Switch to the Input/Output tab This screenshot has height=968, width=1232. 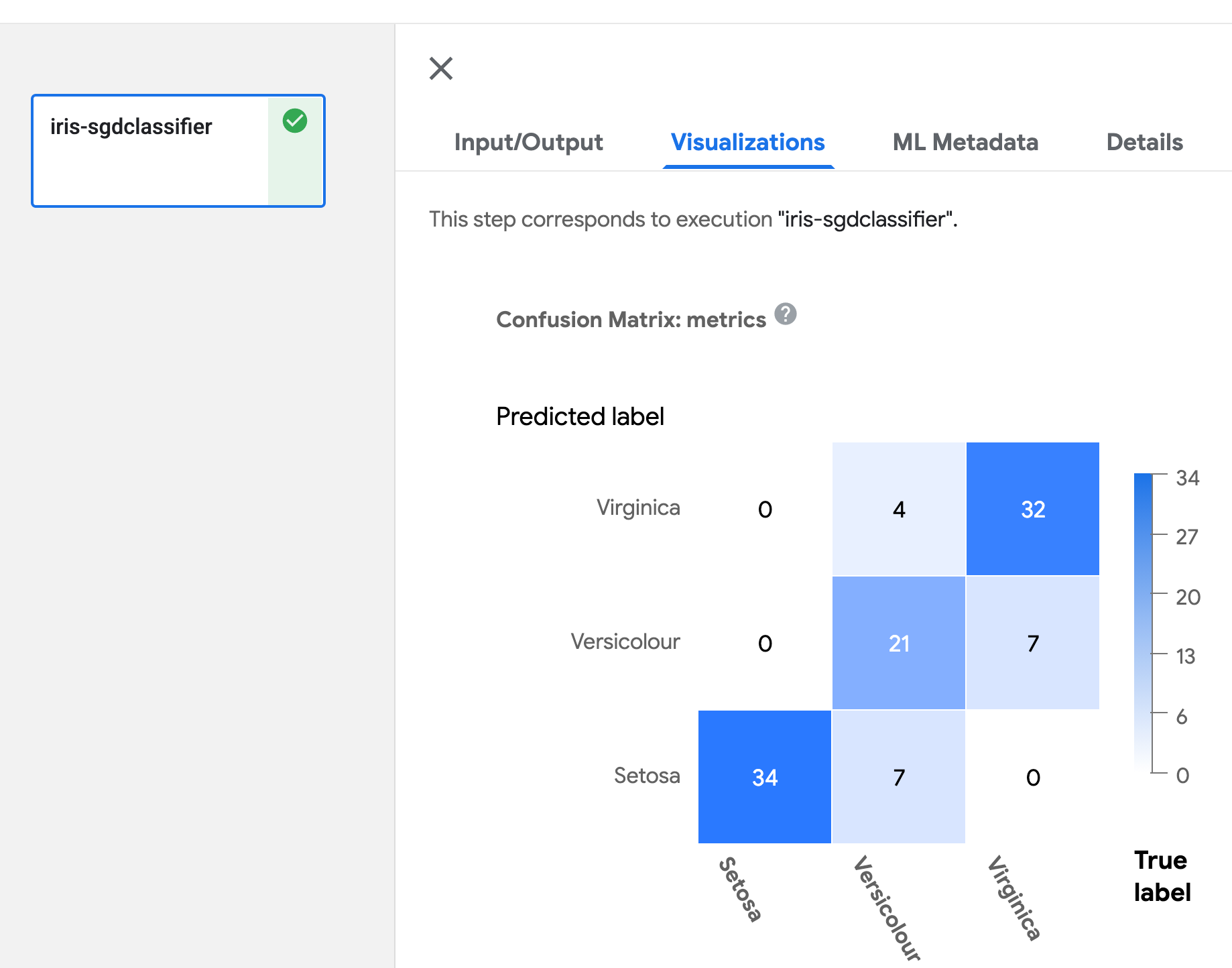point(528,142)
